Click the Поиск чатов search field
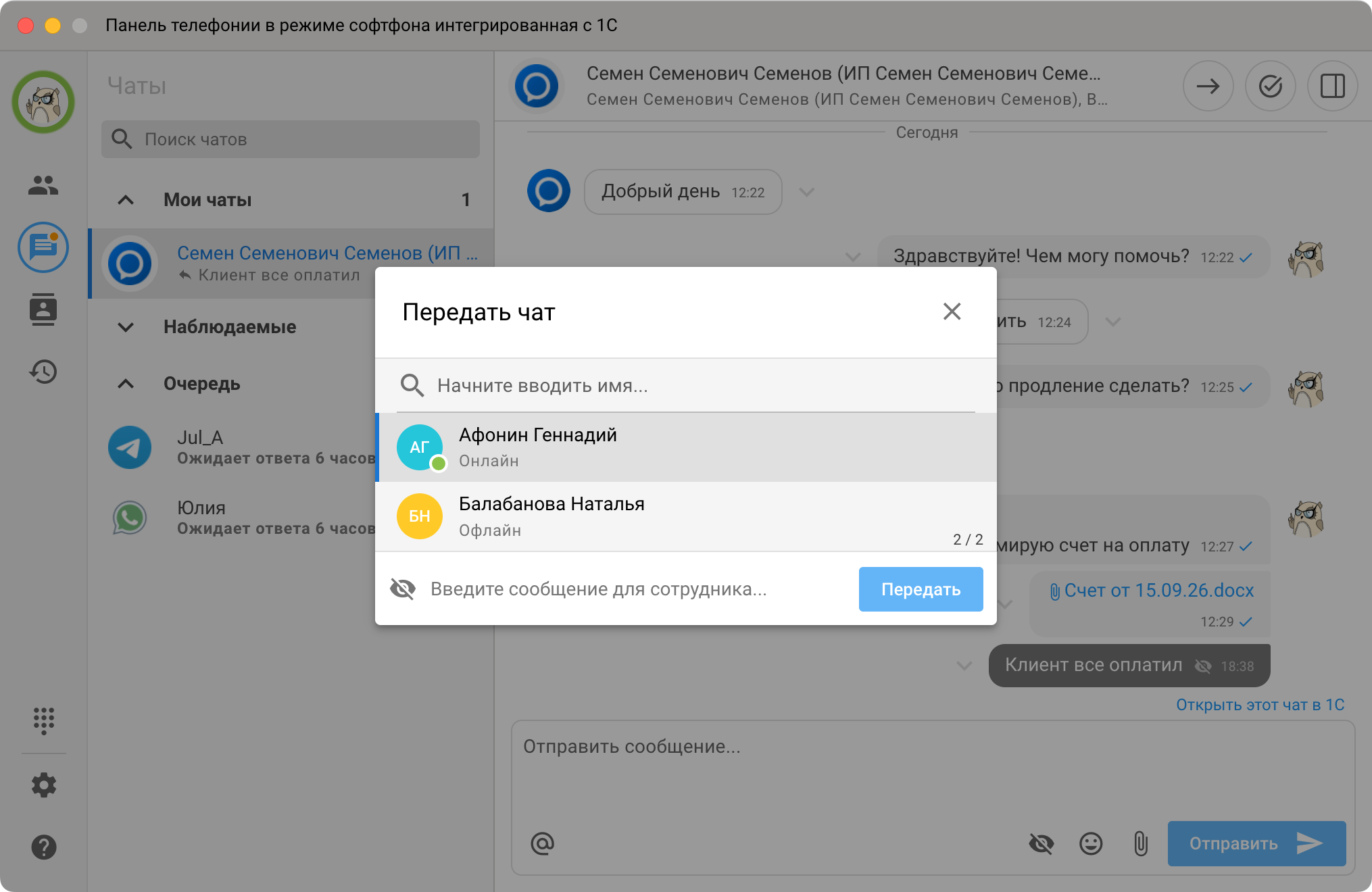 [291, 139]
